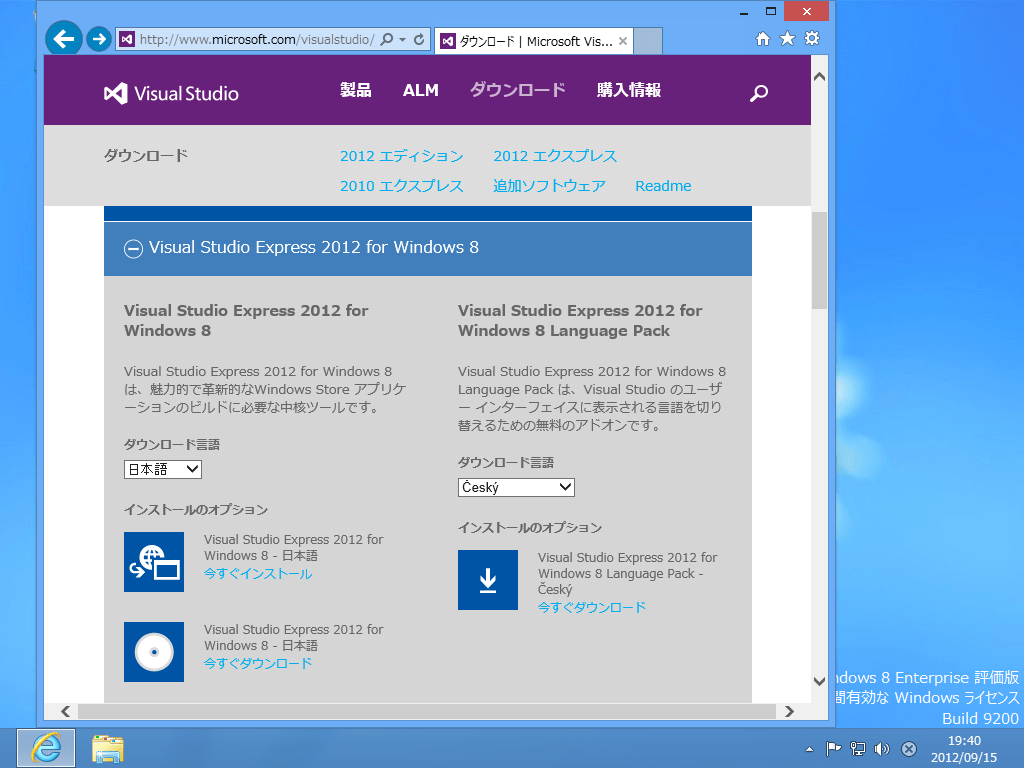Viewport: 1024px width, 768px height.
Task: Open network tray icon
Action: click(857, 749)
